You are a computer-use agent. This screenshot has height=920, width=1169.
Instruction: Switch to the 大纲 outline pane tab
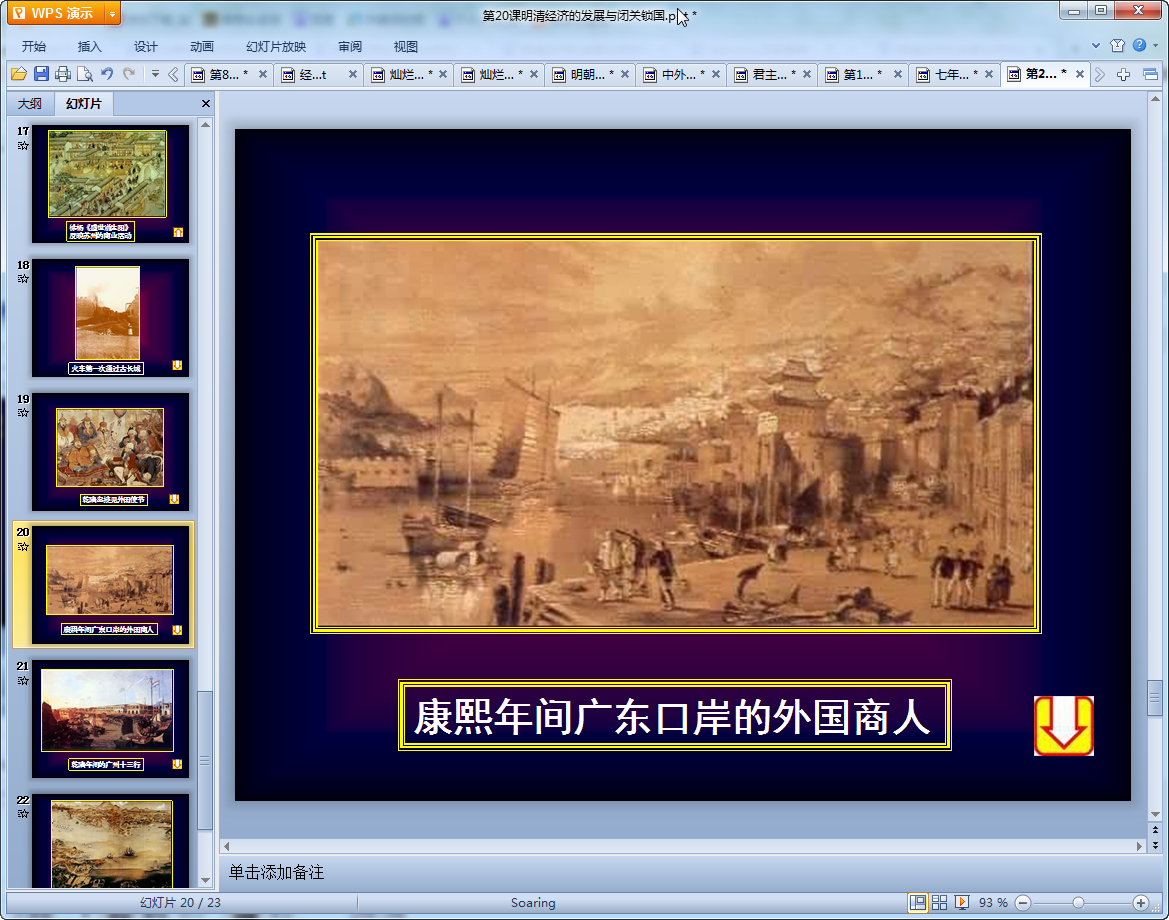coord(30,104)
